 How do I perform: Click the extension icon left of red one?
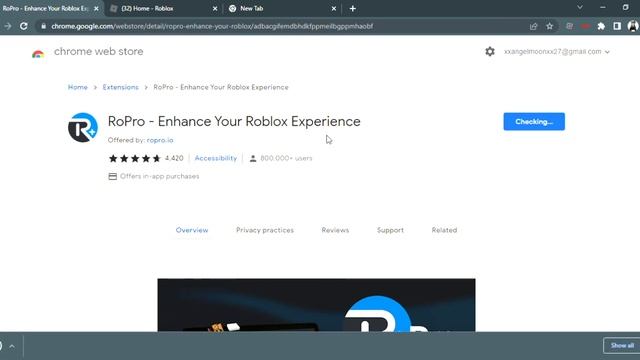click(x=569, y=26)
